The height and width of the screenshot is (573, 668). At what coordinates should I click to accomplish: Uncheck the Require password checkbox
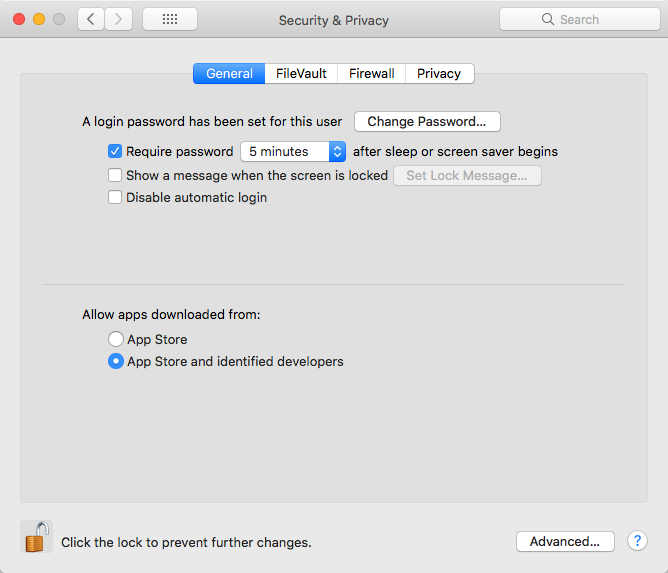click(115, 151)
